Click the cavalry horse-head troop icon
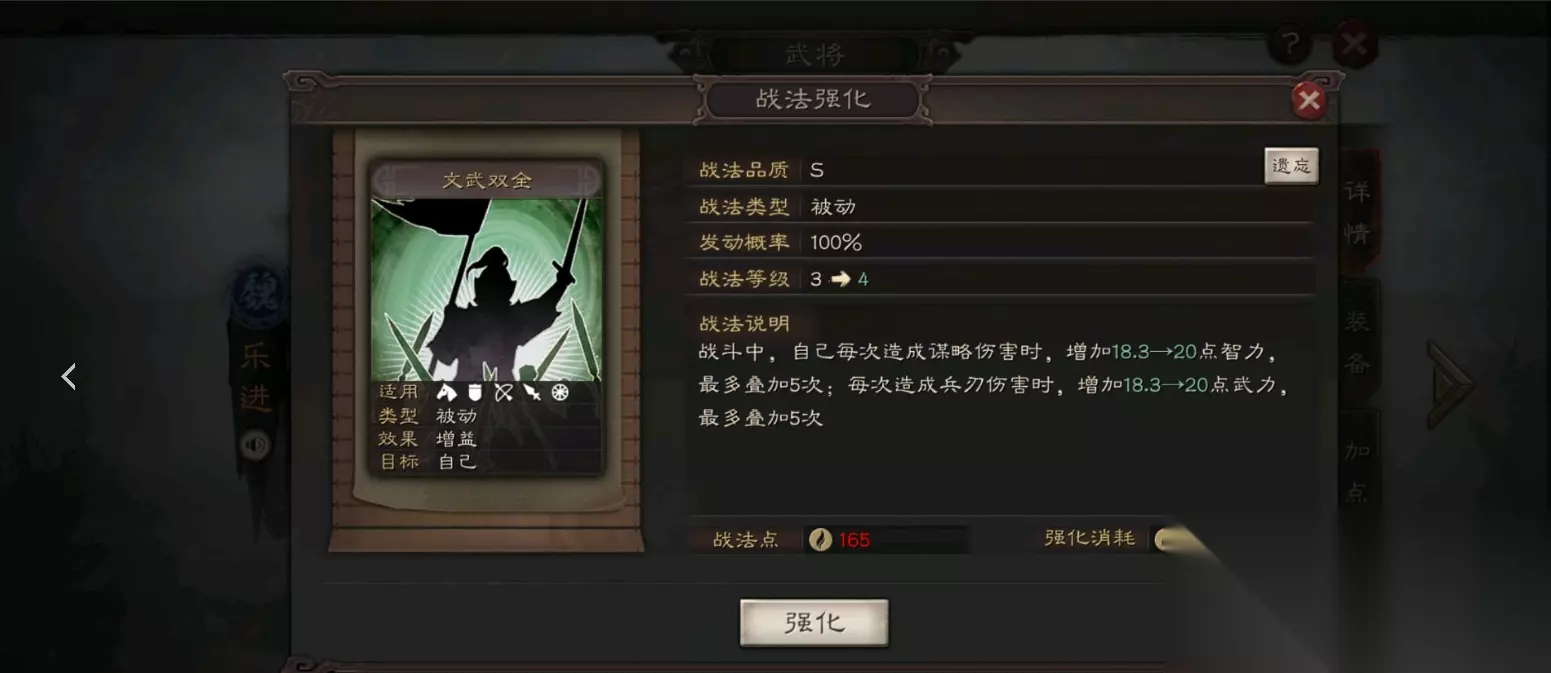 click(x=446, y=393)
